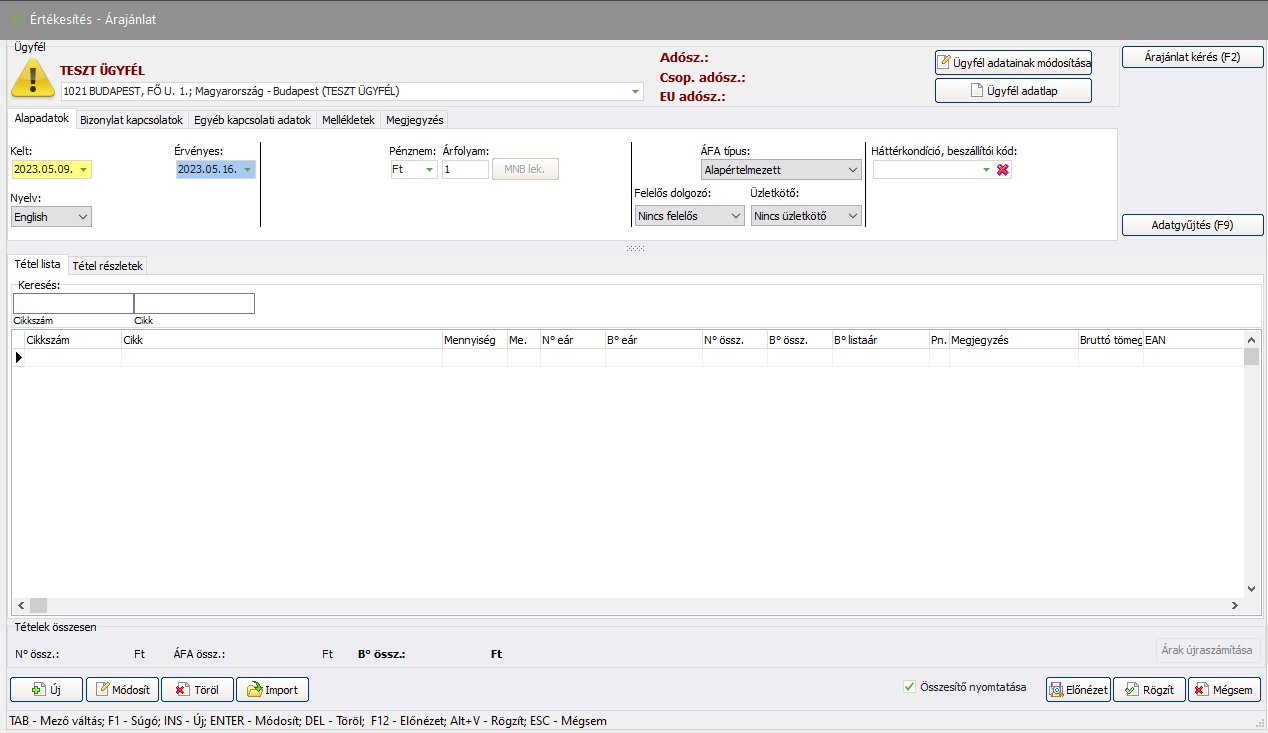Viewport: 1268px width, 733px height.
Task: Click the Új button with green plus icon
Action: [x=46, y=690]
